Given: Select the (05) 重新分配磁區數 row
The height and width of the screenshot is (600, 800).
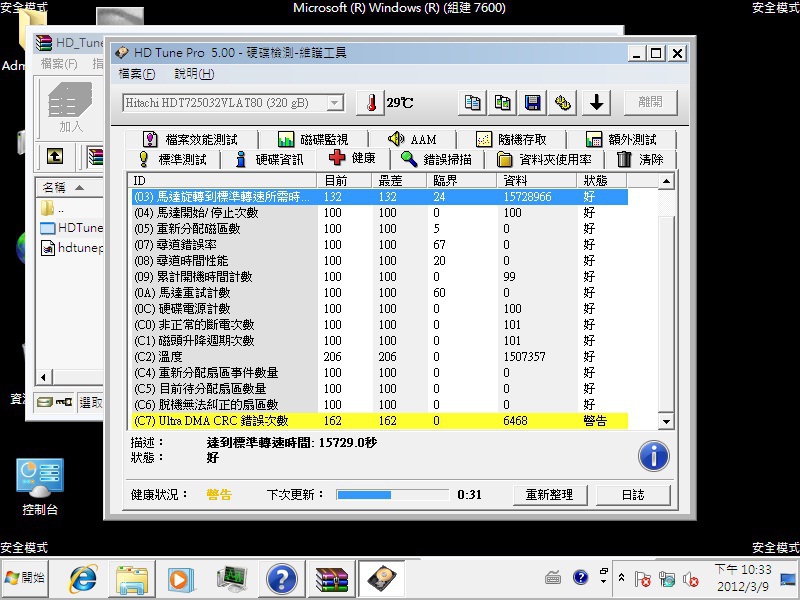Looking at the screenshot, I should click(x=380, y=229).
